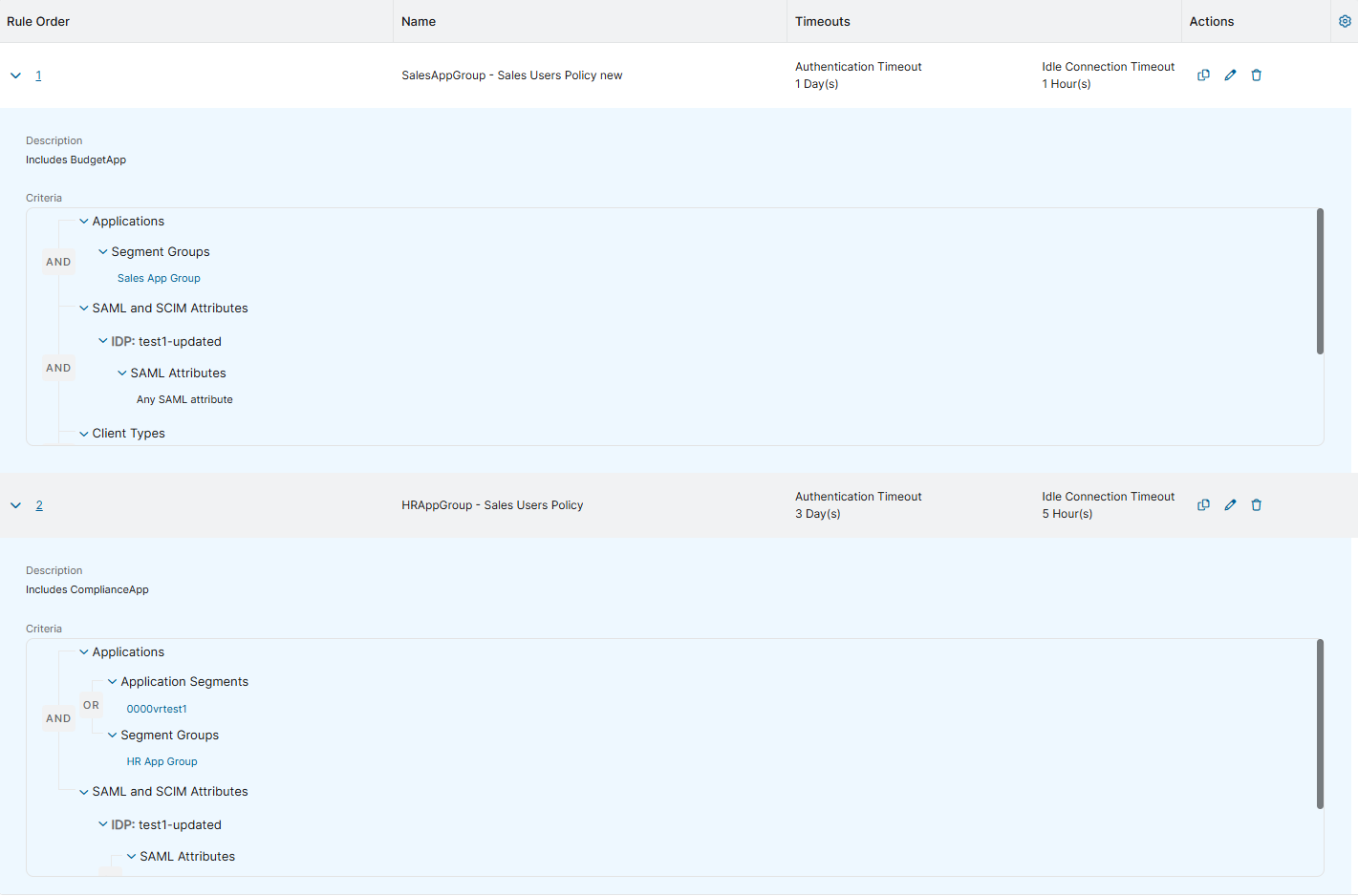Image resolution: width=1358 pixels, height=896 pixels.
Task: Collapse Application Segments node
Action: (113, 682)
